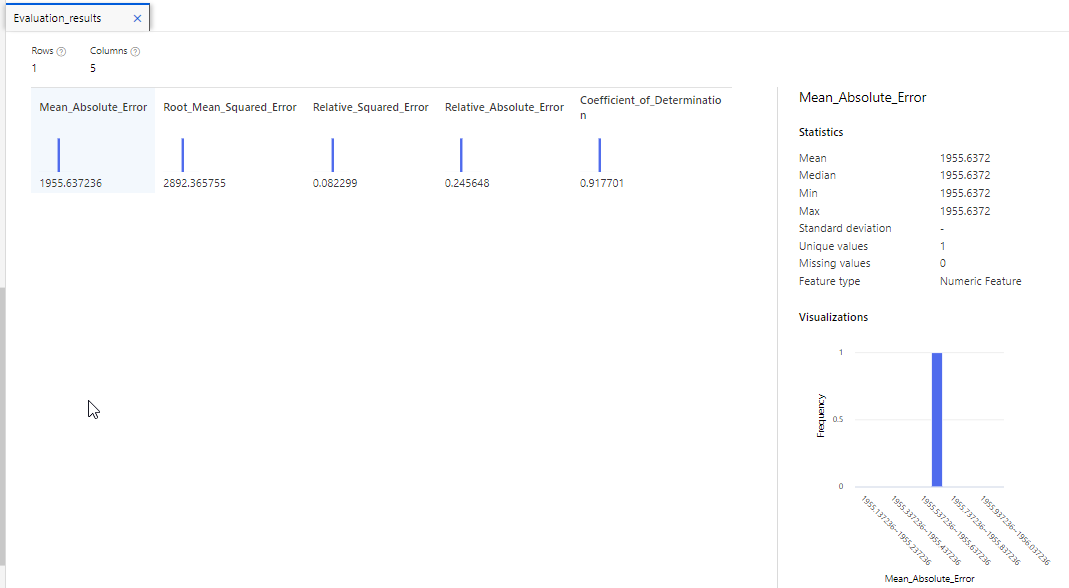Click the mini histogram under Mean_Absolute_Error
Viewport: 1069px width, 588px height.
click(59, 155)
